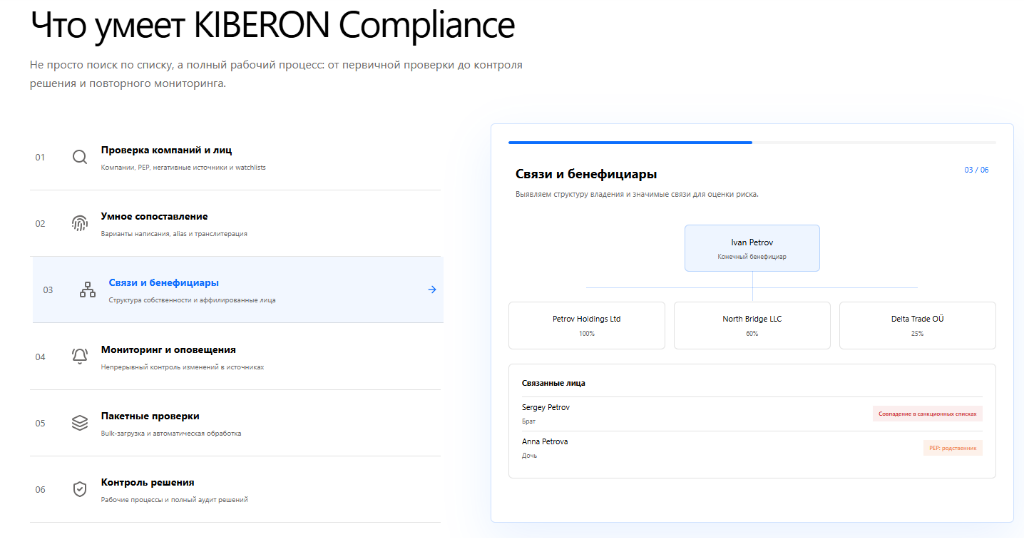Click the Конечный бенефициар label
This screenshot has height=538, width=1024.
click(x=752, y=257)
